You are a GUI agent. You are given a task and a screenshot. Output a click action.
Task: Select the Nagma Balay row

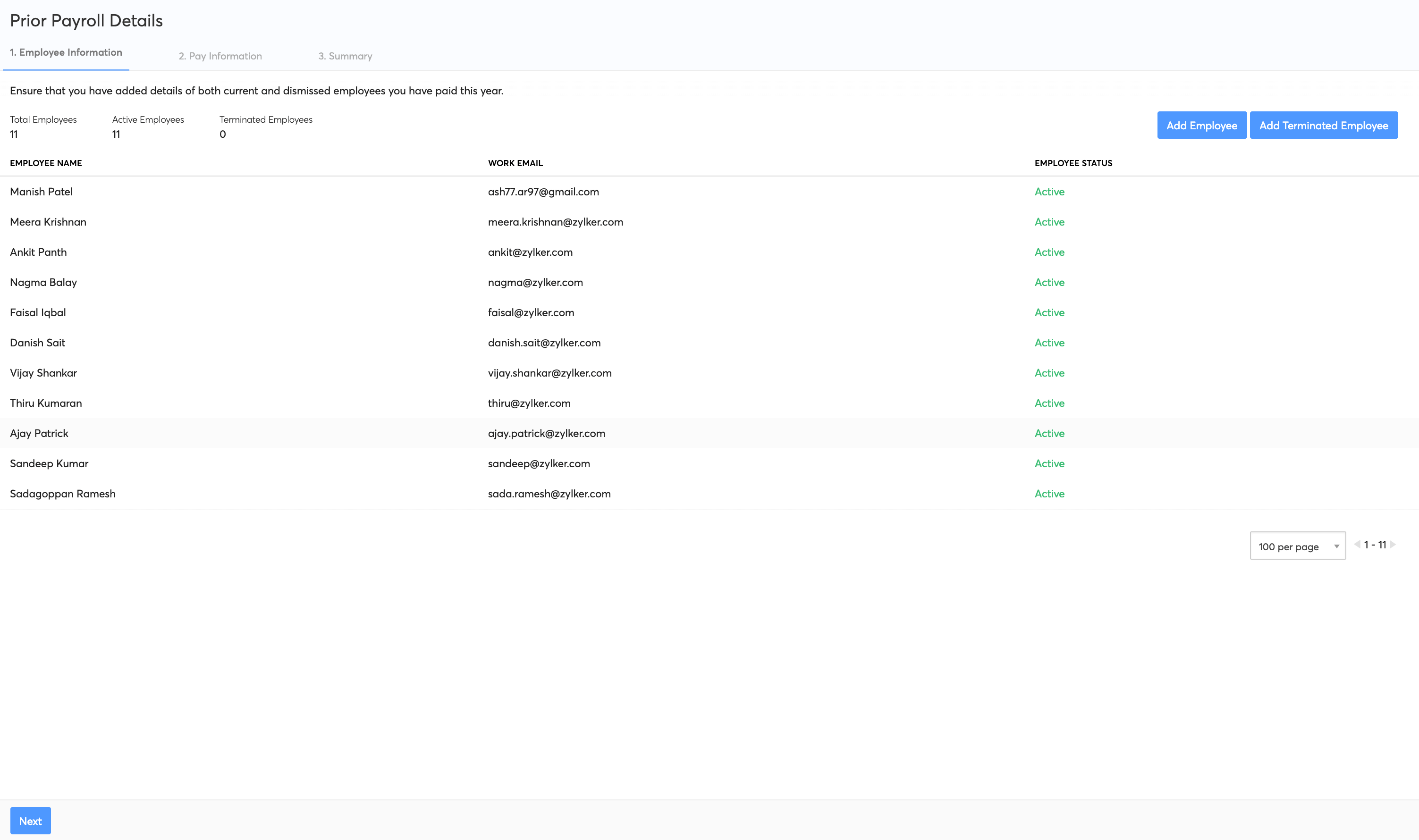(x=43, y=283)
